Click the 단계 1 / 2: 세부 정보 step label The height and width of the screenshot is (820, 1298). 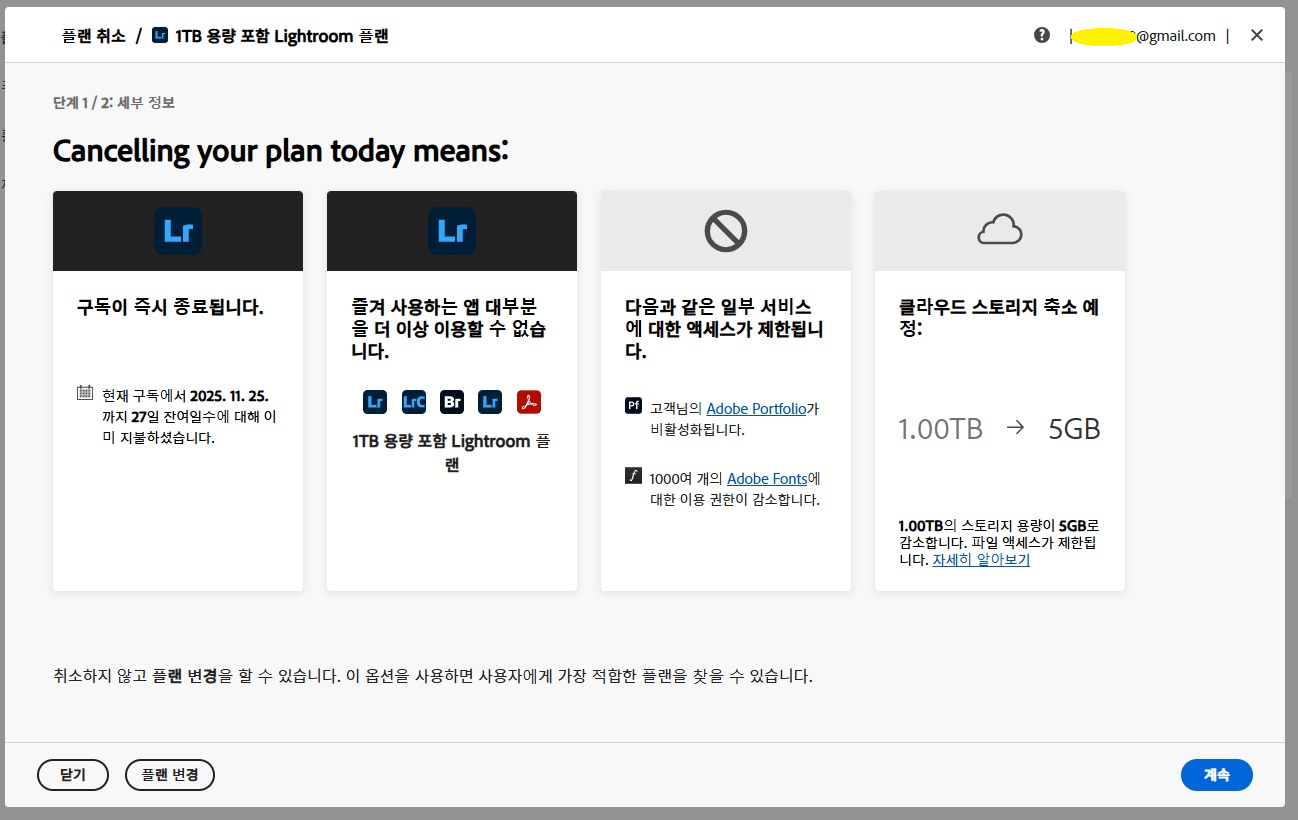point(114,102)
